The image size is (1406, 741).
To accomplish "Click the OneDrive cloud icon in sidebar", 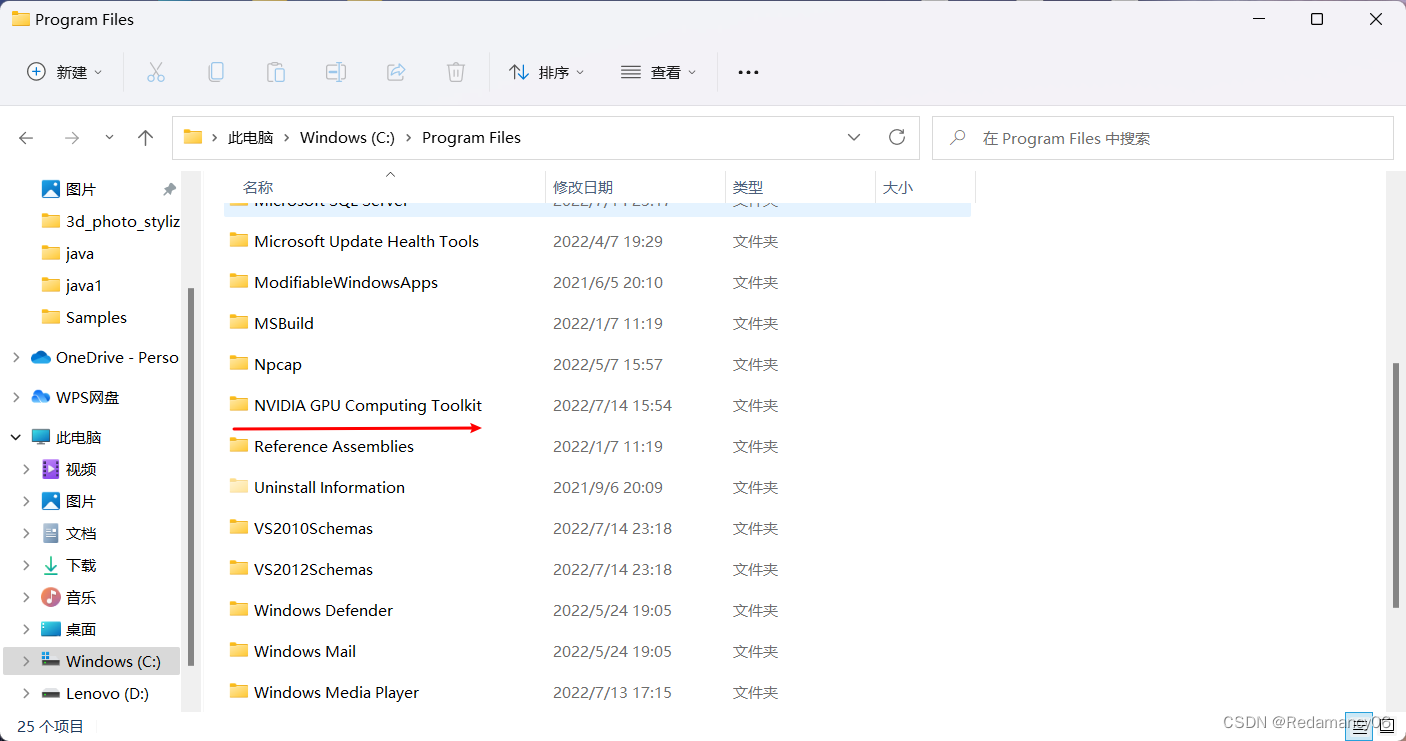I will [41, 357].
